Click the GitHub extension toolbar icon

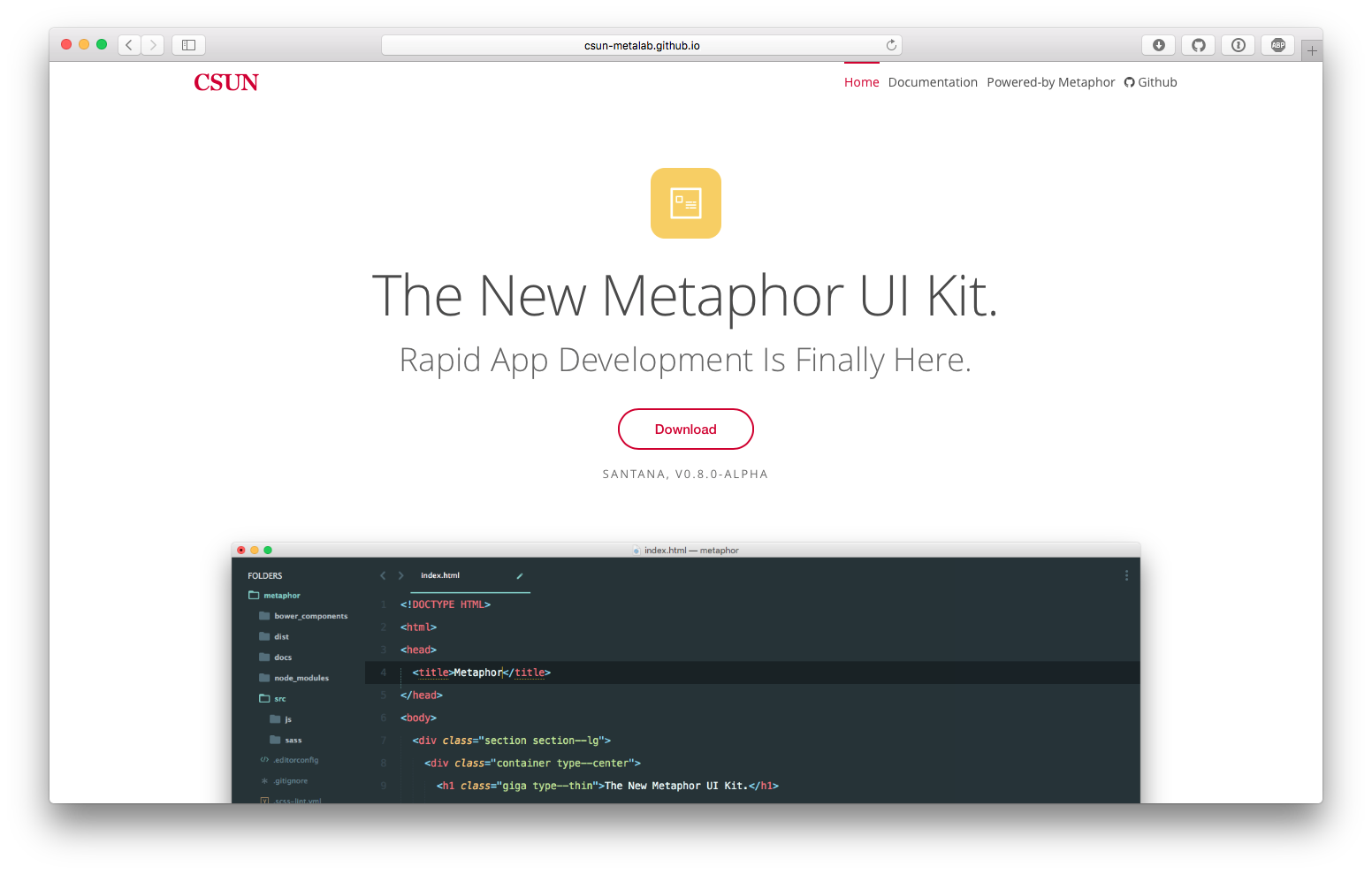1199,45
